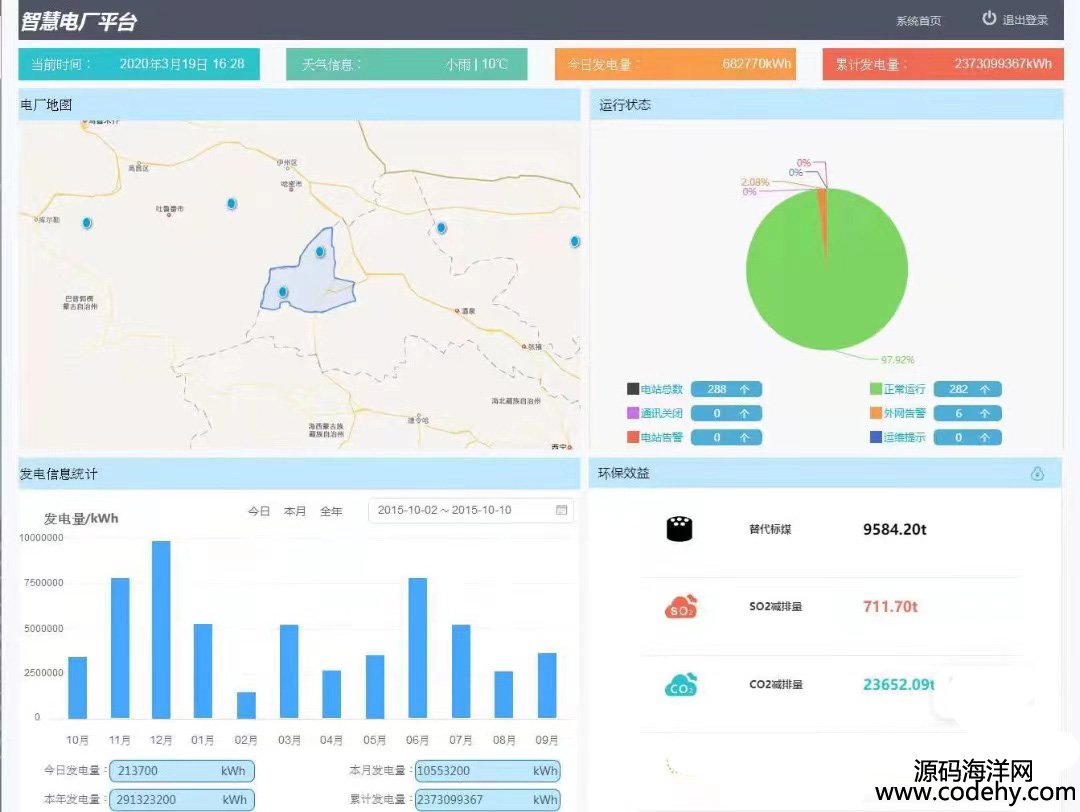Click the 发电信息统计 panel header
1080x812 pixels.
300,474
